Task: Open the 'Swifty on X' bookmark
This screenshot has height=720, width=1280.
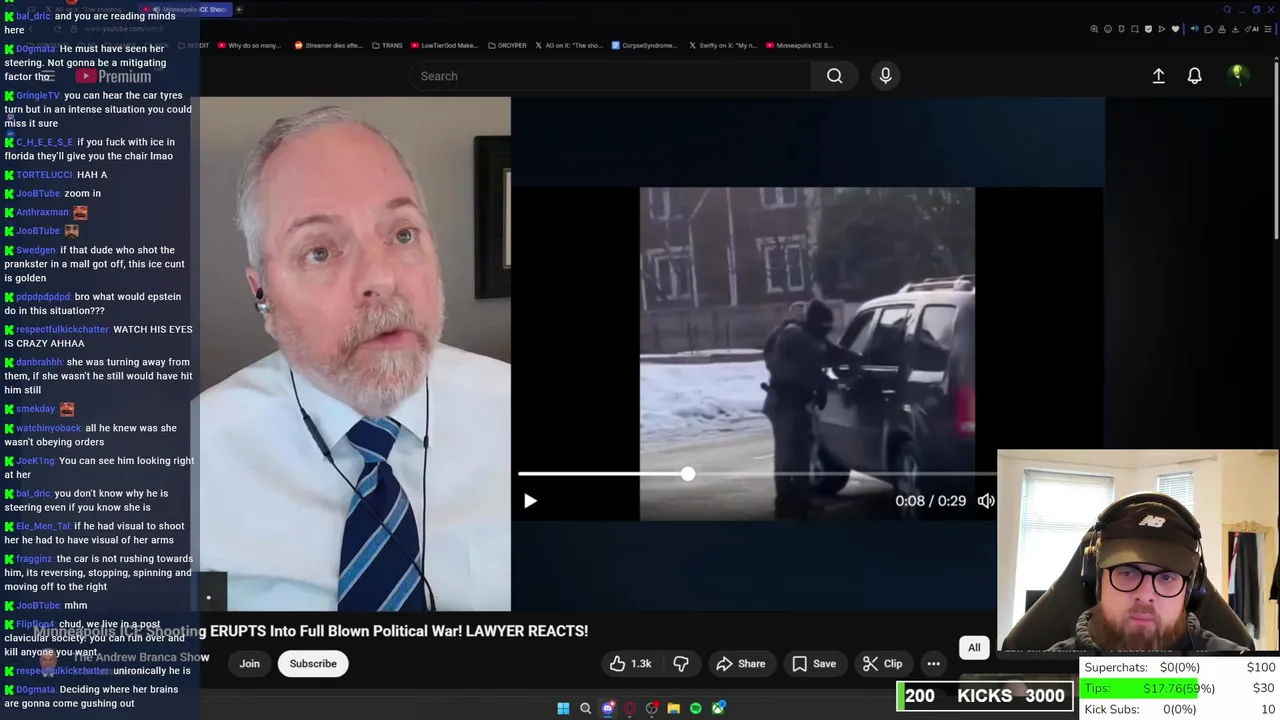Action: coord(722,45)
